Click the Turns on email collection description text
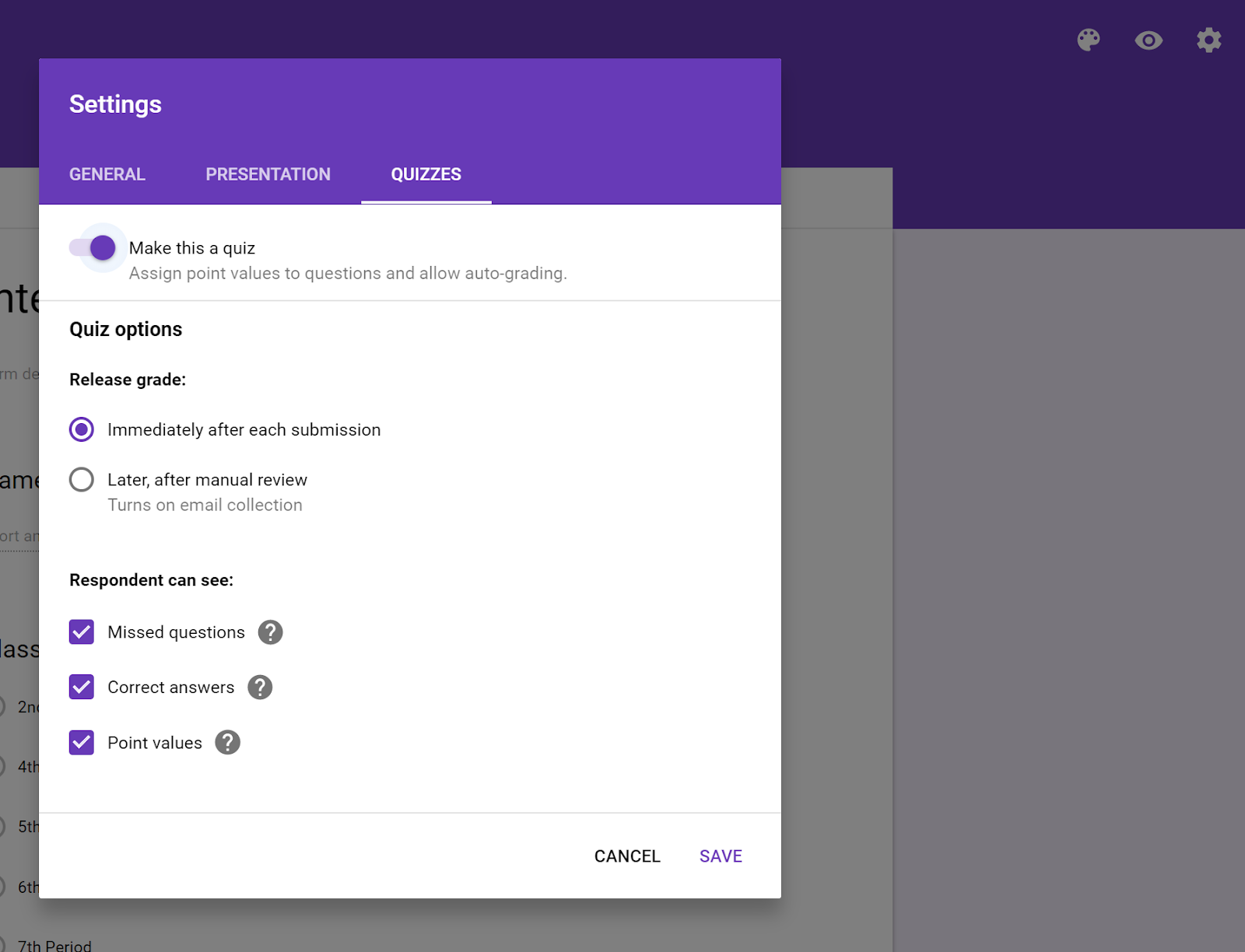The image size is (1245, 952). (205, 505)
